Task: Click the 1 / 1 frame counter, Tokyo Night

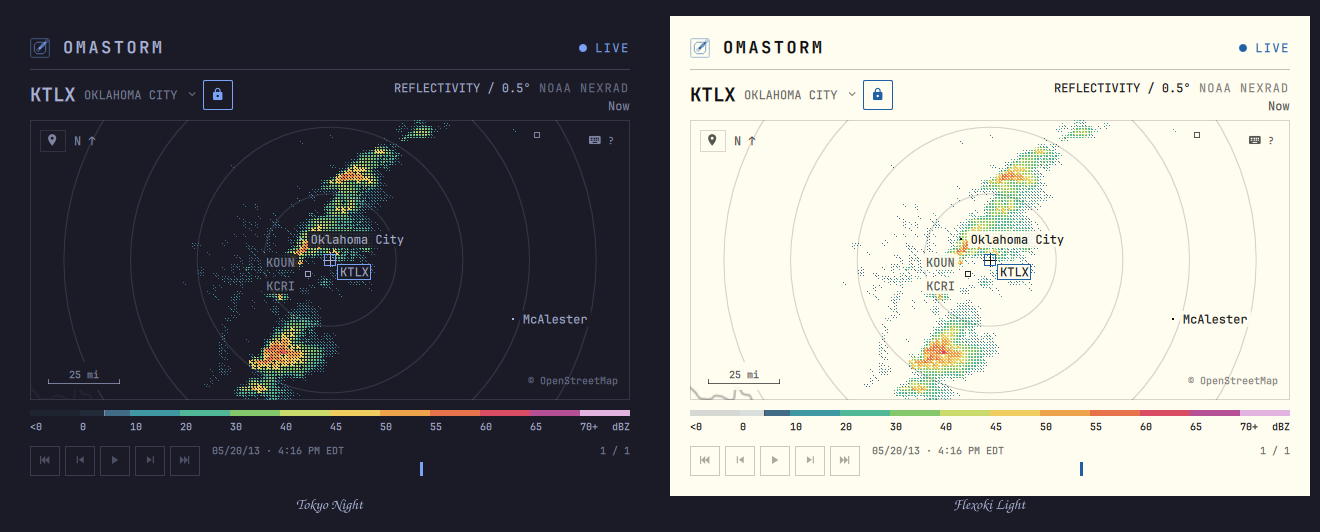Action: [615, 451]
